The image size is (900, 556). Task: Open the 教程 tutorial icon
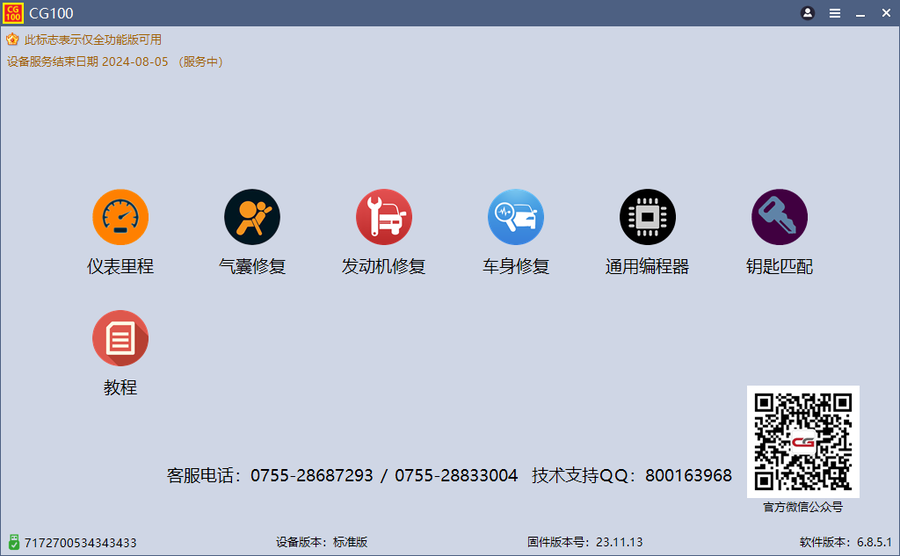click(x=120, y=338)
